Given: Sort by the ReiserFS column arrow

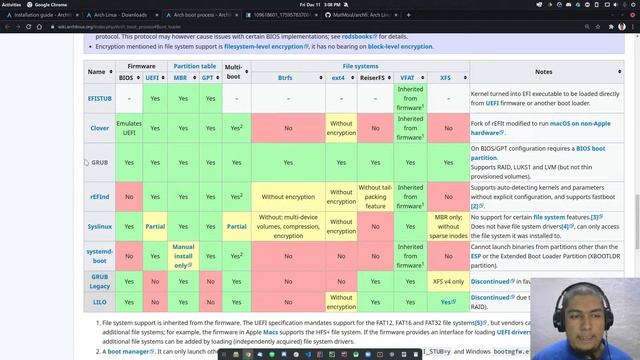Looking at the screenshot, I should tap(389, 78).
